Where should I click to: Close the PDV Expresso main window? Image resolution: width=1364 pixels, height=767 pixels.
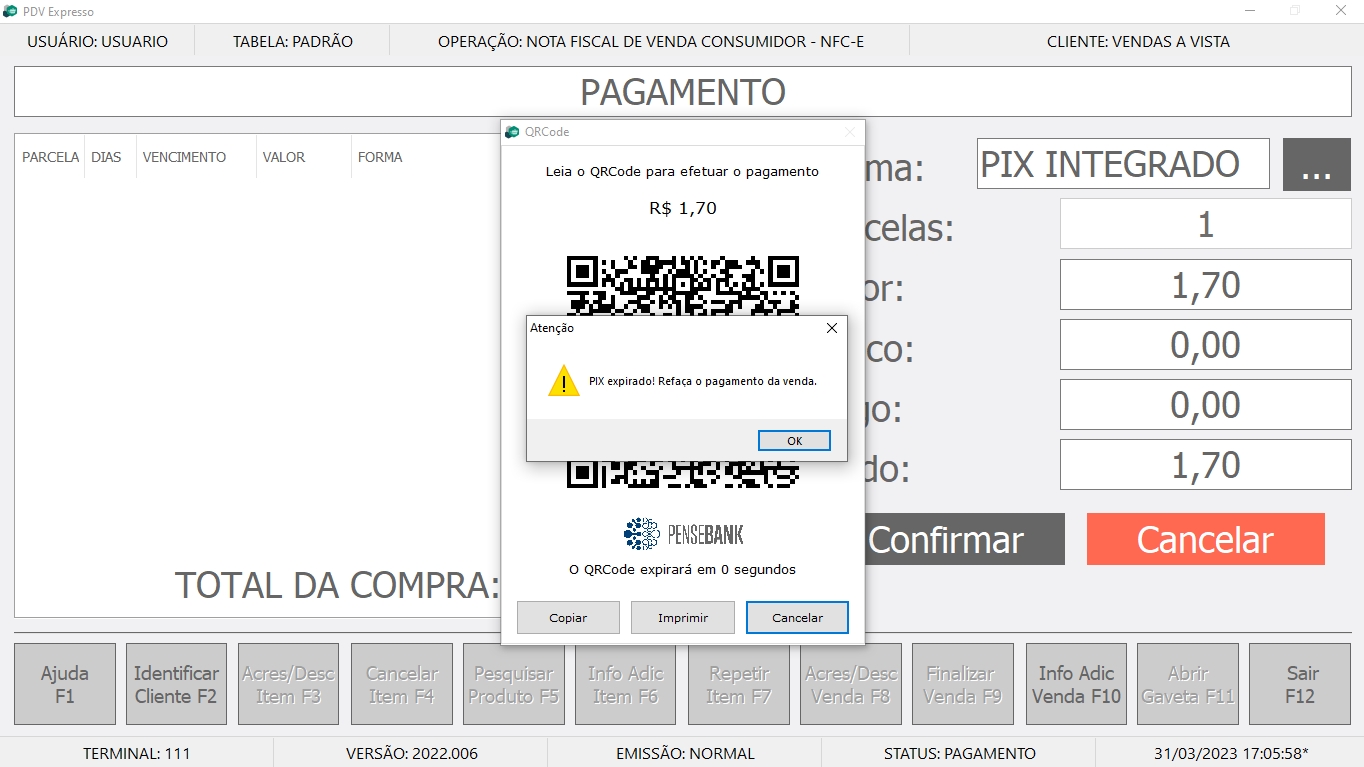[x=1341, y=11]
